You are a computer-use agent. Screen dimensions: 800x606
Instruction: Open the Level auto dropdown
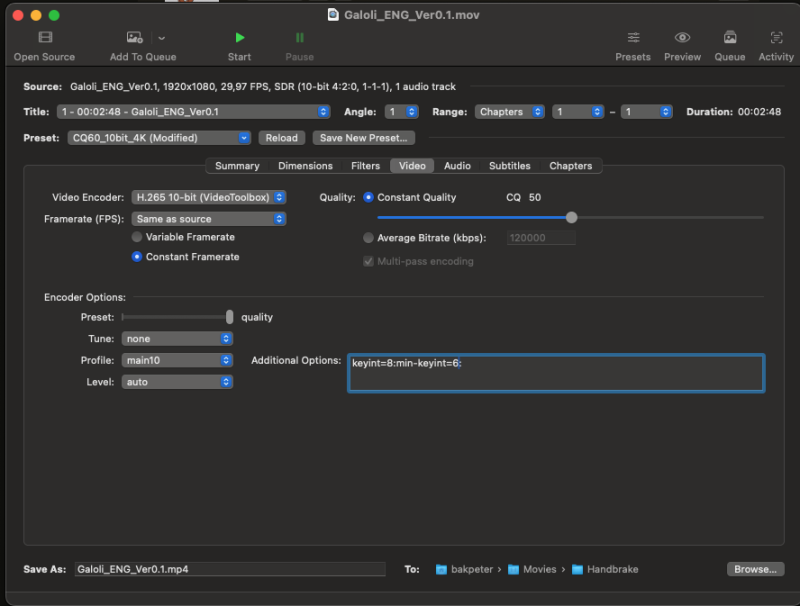177,382
